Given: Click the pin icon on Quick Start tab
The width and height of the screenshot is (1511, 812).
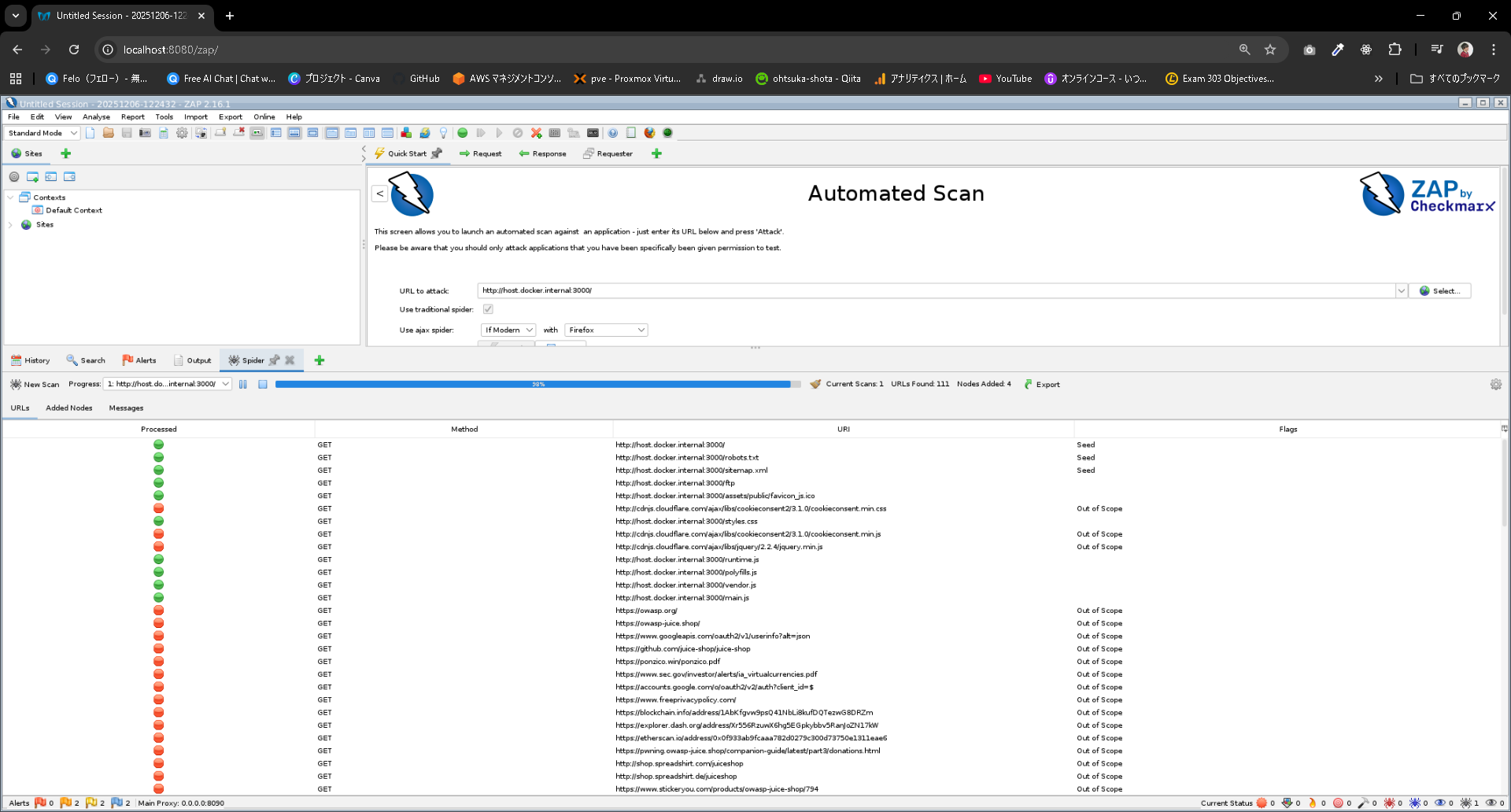Looking at the screenshot, I should (437, 153).
